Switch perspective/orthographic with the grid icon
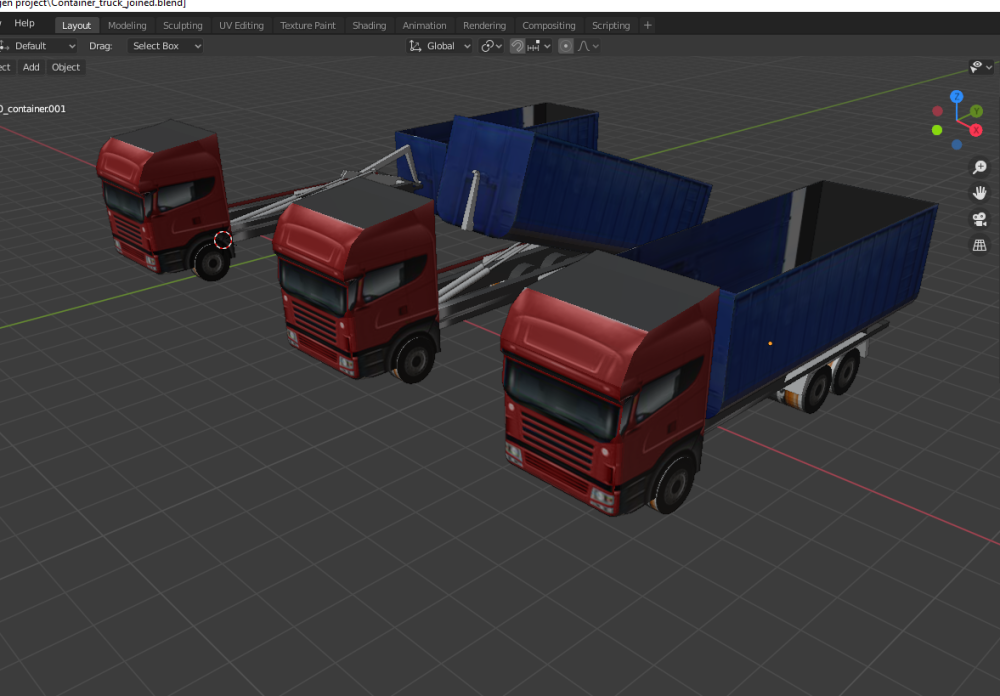Image resolution: width=1000 pixels, height=696 pixels. tap(979, 246)
